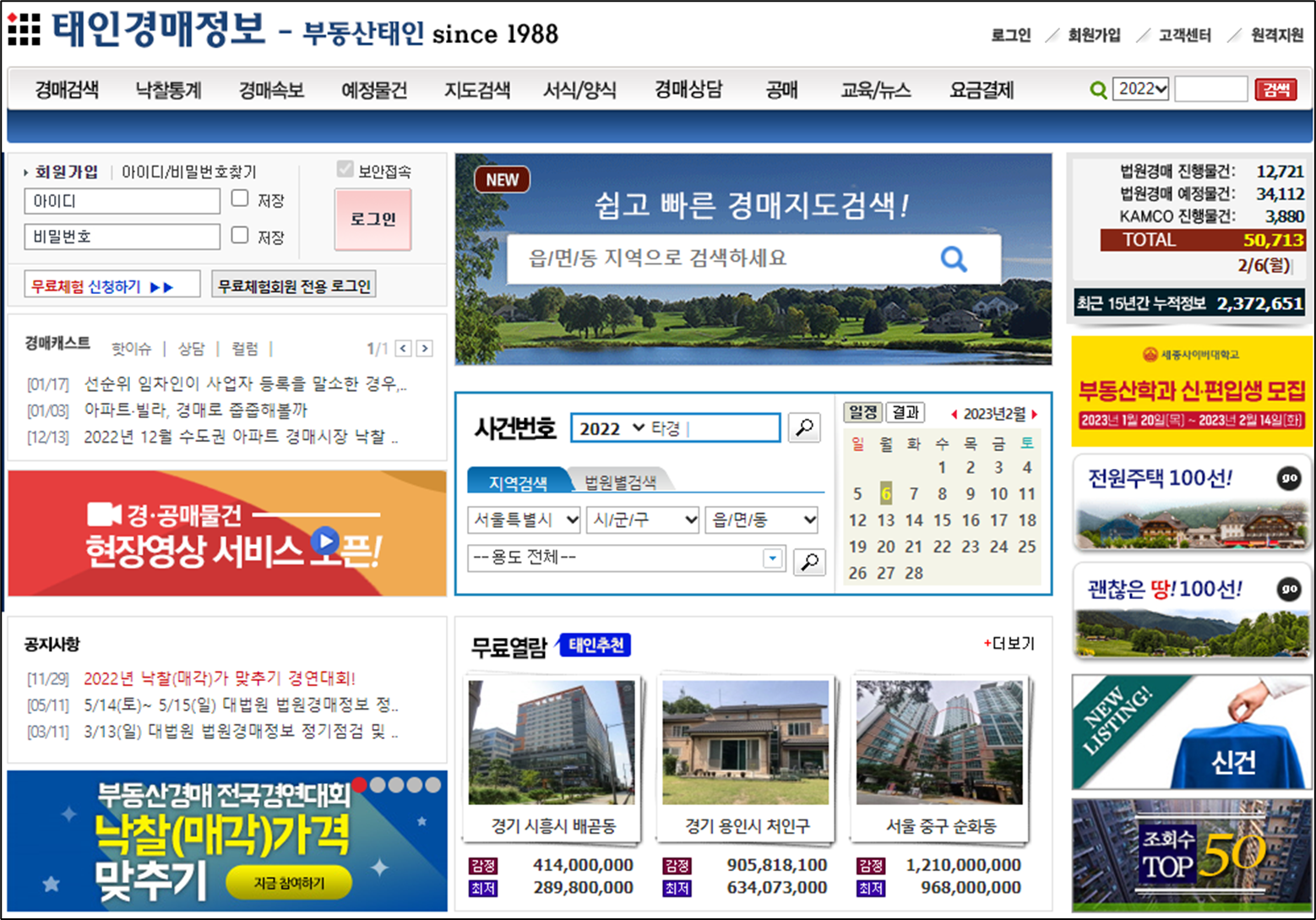Open the 사건번호 year 2022 dropdown
The width and height of the screenshot is (1316, 920).
pos(611,428)
